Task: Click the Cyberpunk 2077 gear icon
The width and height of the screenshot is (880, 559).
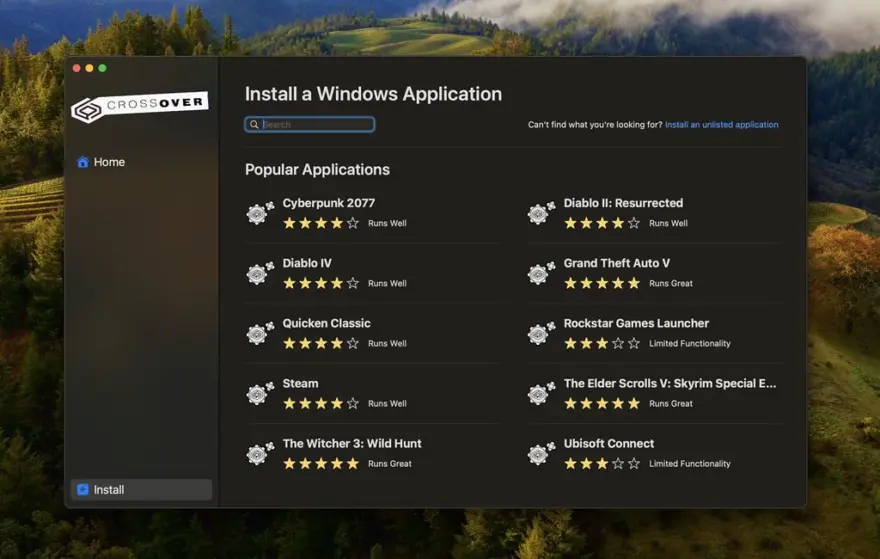Action: pos(260,213)
